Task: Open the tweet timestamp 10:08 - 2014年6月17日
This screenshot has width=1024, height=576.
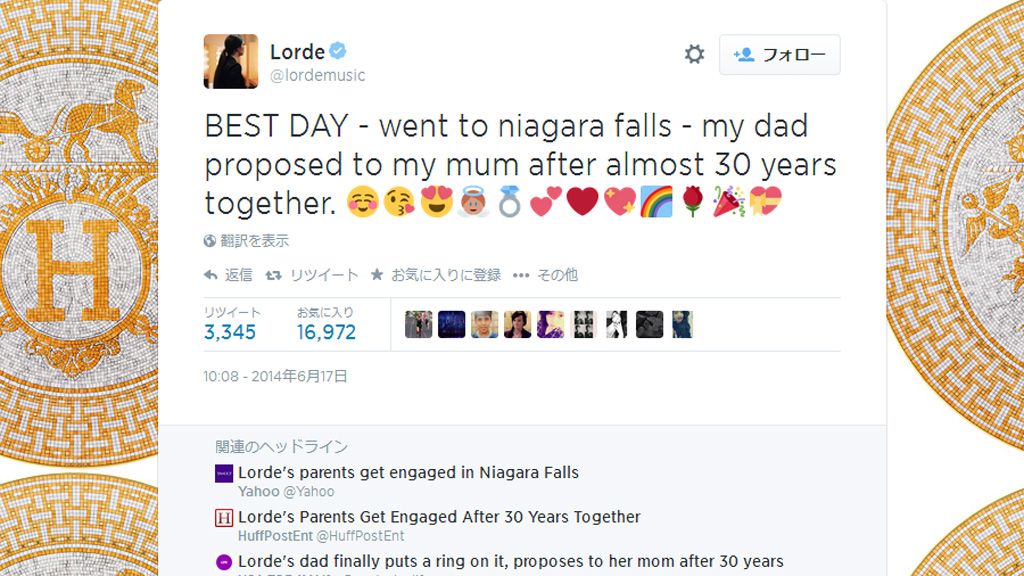Action: (275, 376)
